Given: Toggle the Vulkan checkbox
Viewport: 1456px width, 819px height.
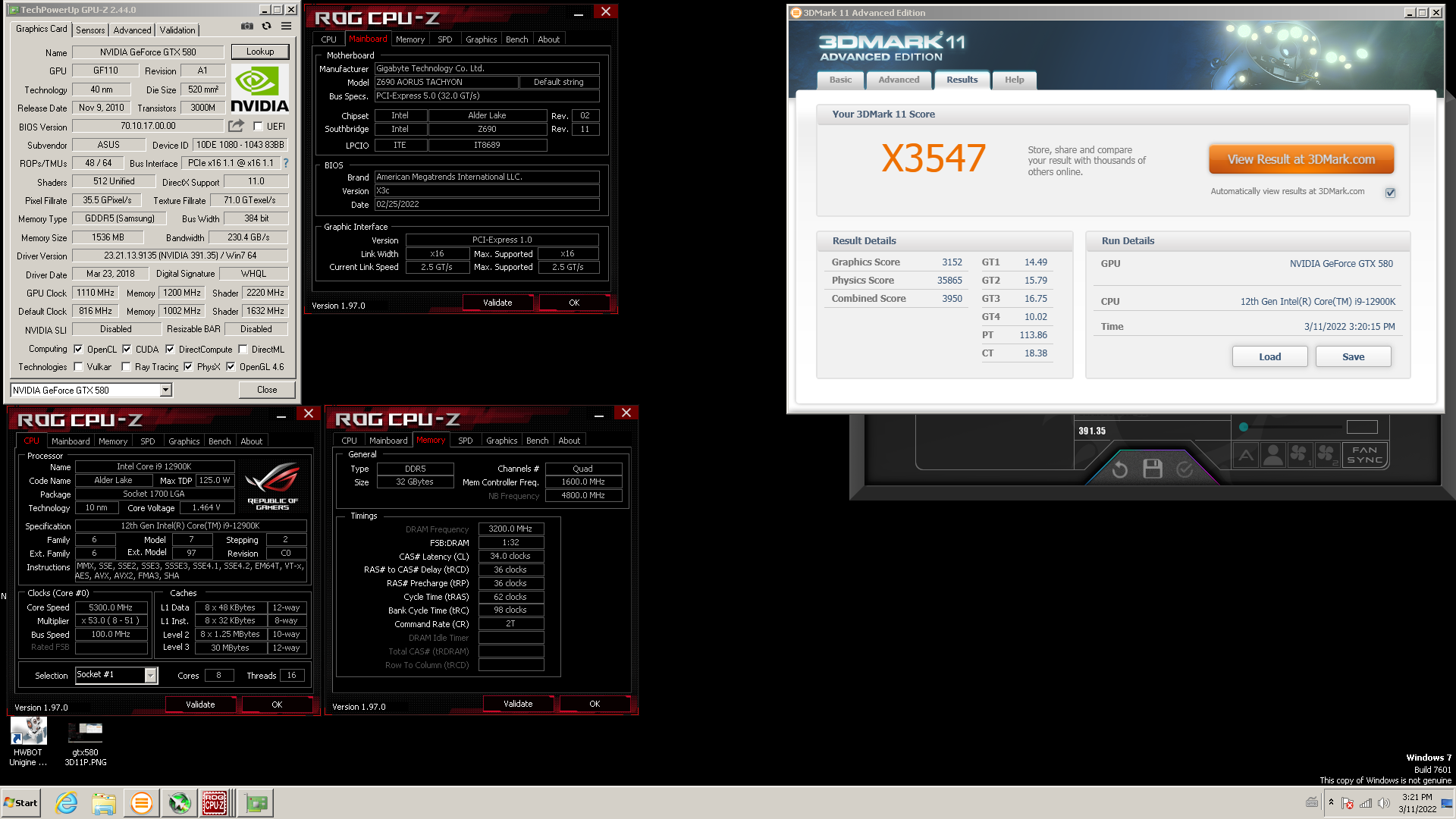Looking at the screenshot, I should pyautogui.click(x=78, y=367).
